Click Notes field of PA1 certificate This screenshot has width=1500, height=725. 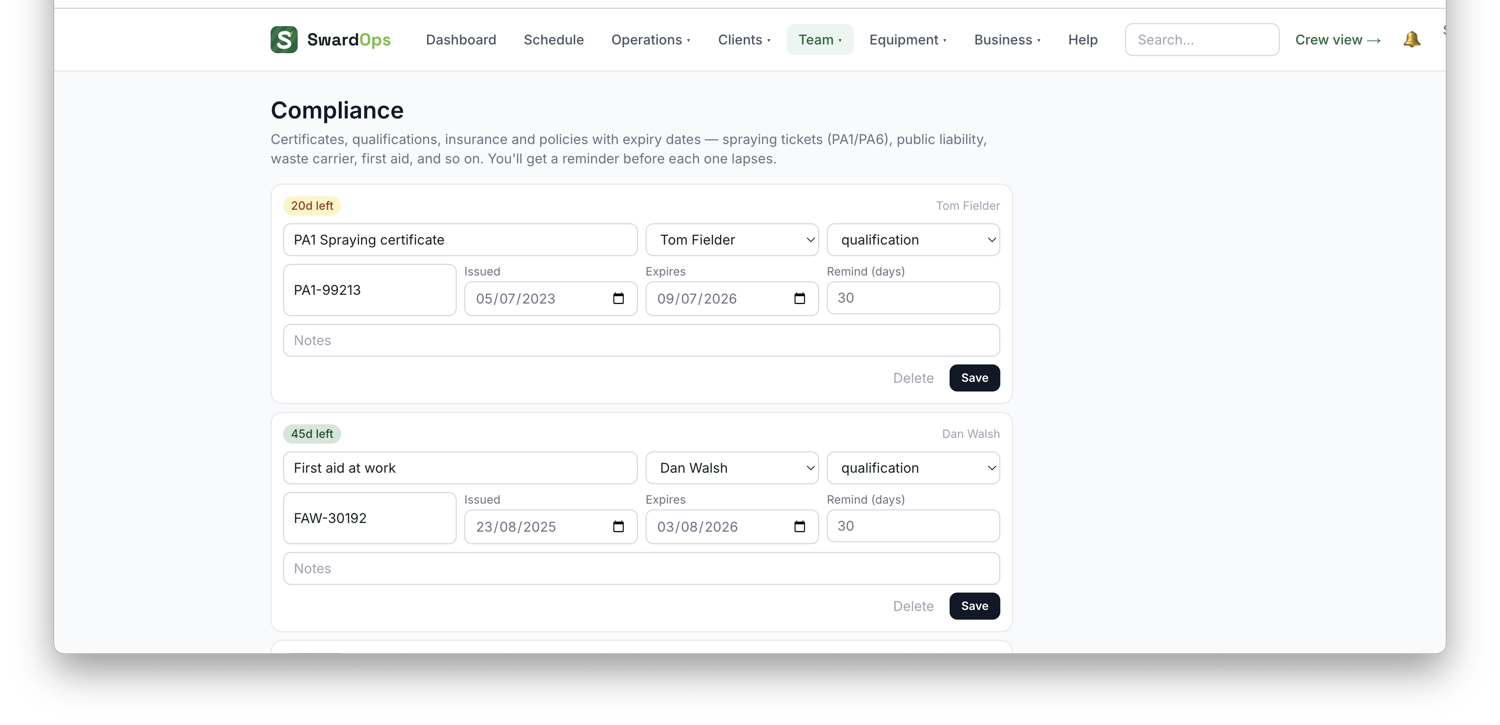[641, 340]
